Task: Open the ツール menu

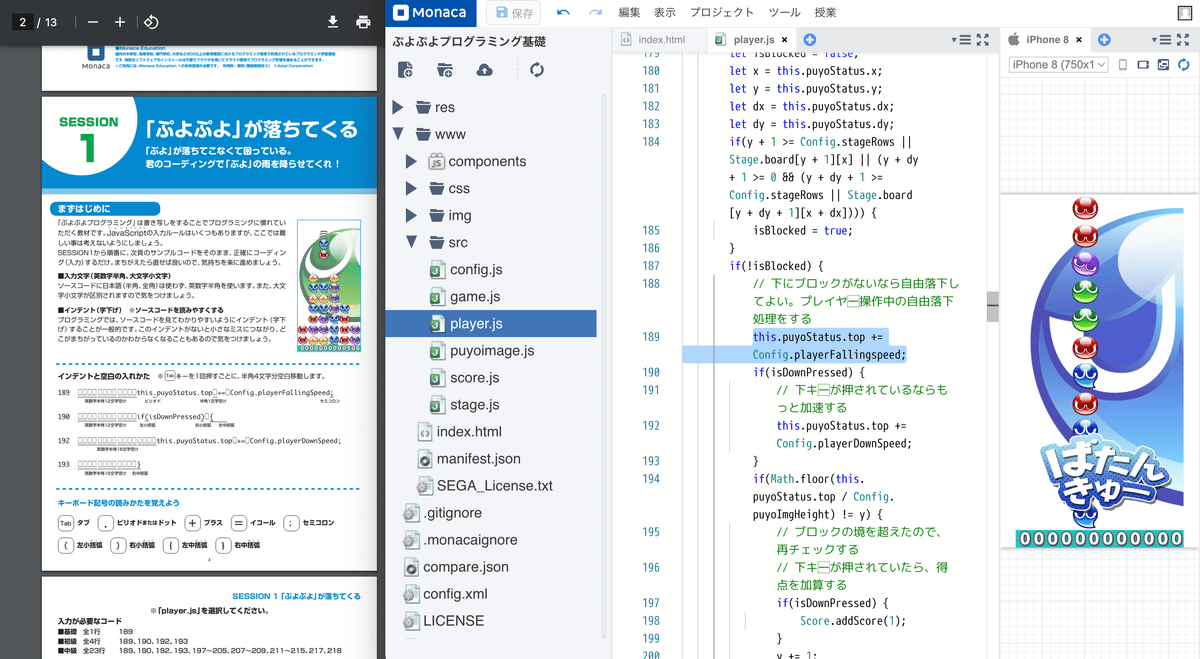Action: (785, 12)
